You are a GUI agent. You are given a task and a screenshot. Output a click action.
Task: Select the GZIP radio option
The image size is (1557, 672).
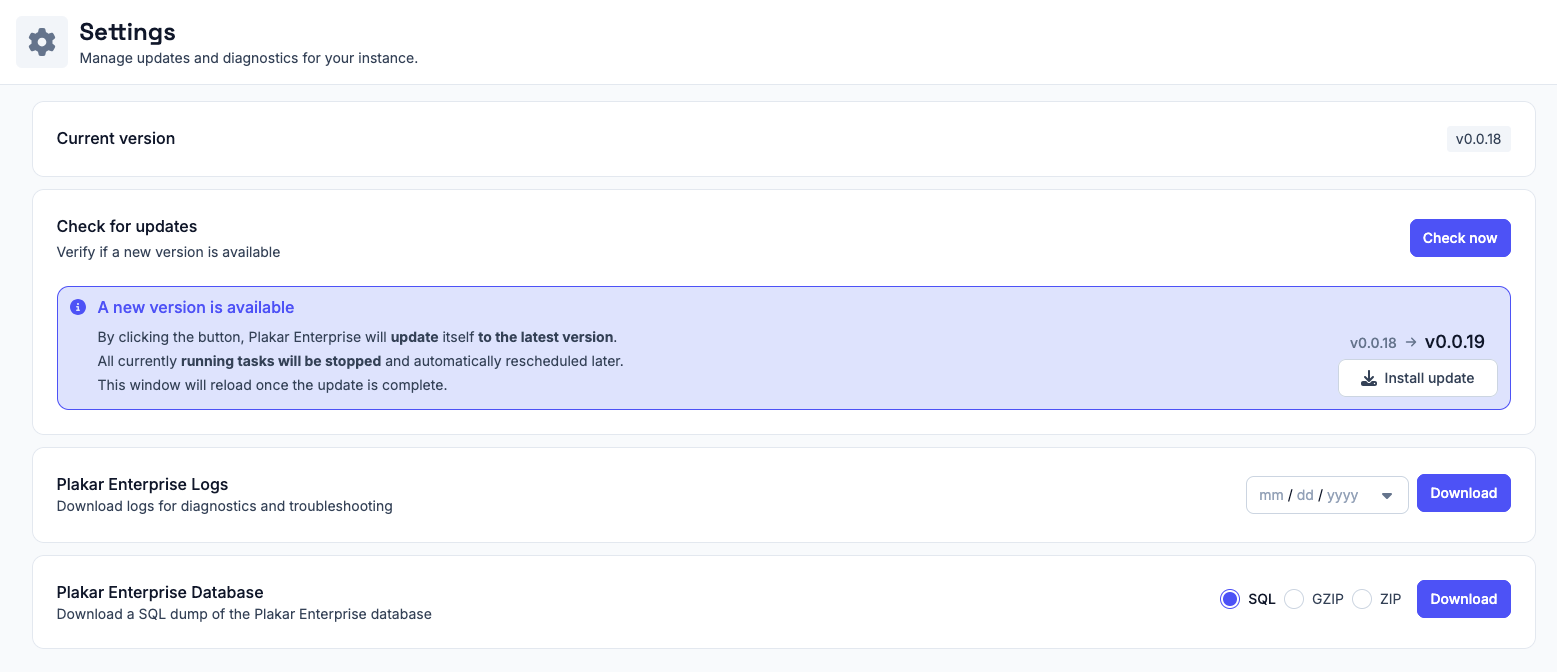(x=1294, y=599)
